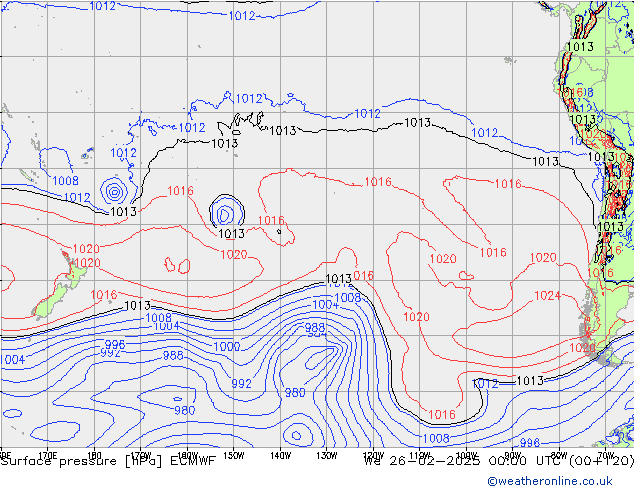Select the 'Surface pressure [hPa] ECMWF' title text
634x490 pixels.
point(108,461)
